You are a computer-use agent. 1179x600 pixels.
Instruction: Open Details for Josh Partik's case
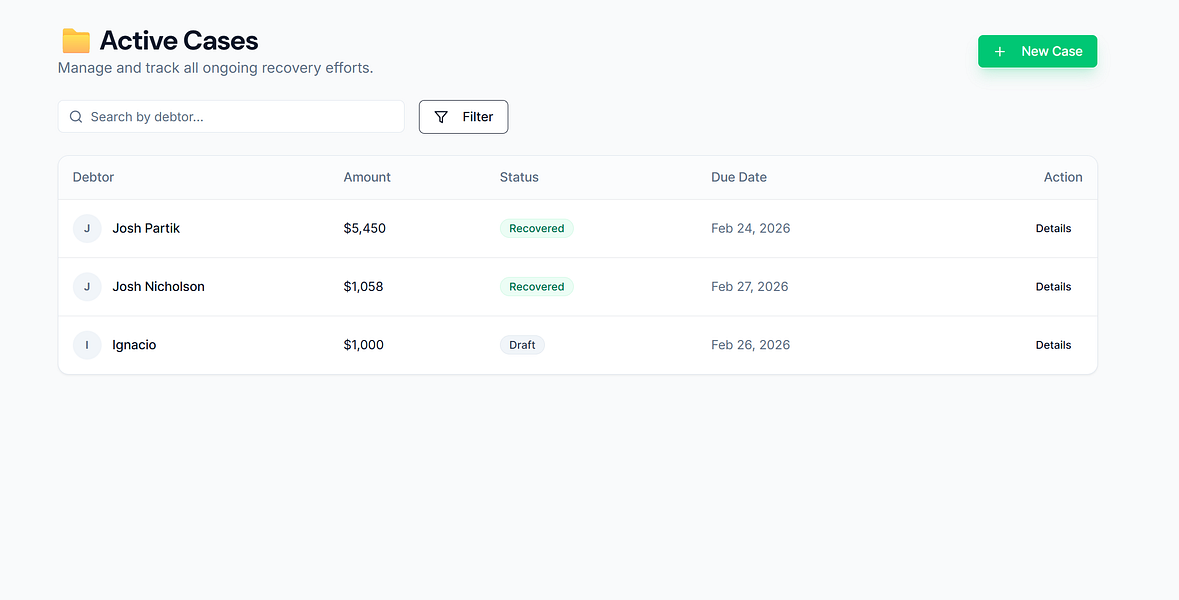pos(1053,228)
